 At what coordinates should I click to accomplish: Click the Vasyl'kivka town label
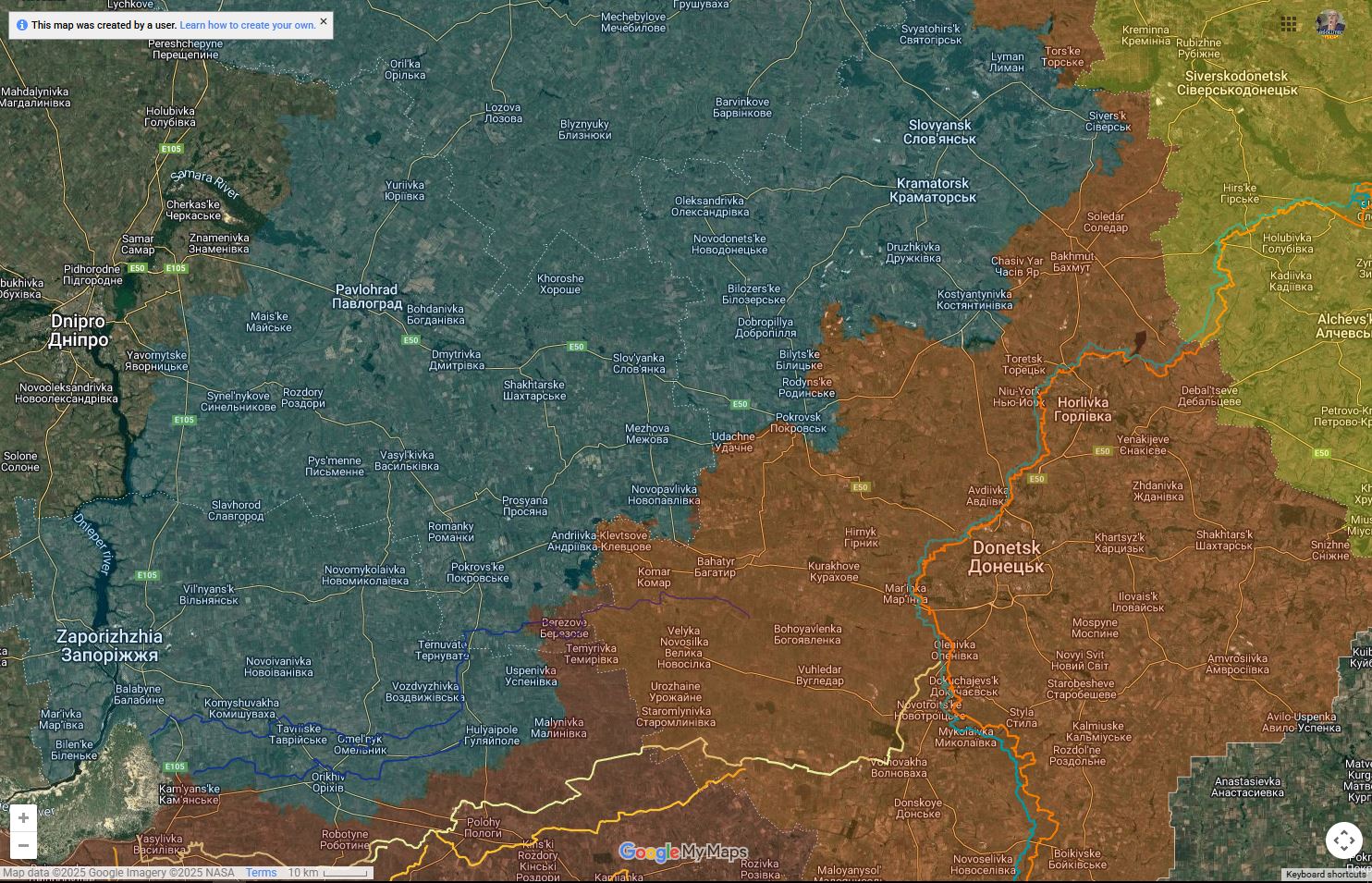pos(409,460)
